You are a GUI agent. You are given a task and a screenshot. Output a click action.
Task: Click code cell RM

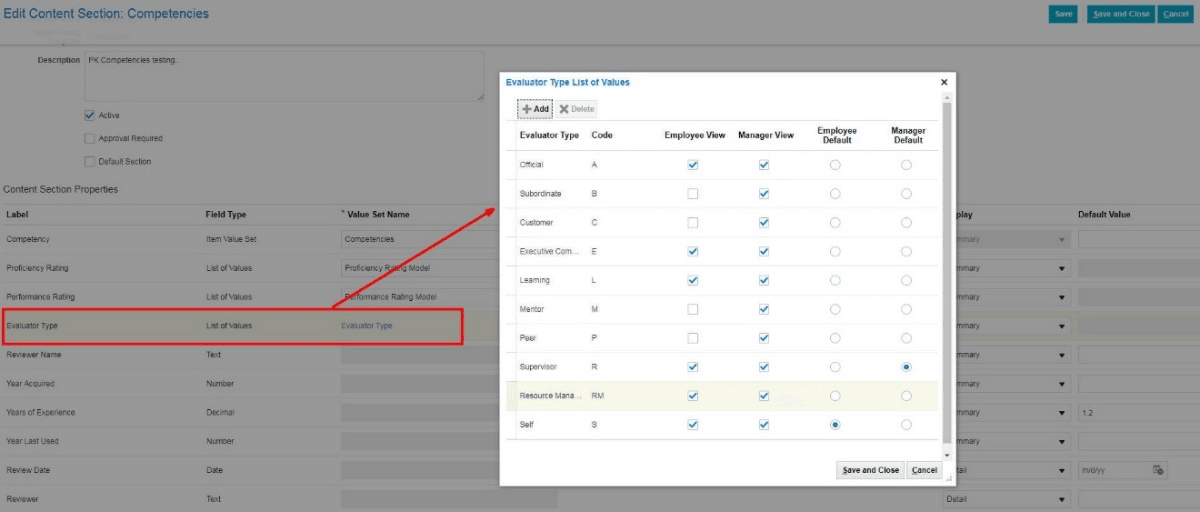[598, 396]
